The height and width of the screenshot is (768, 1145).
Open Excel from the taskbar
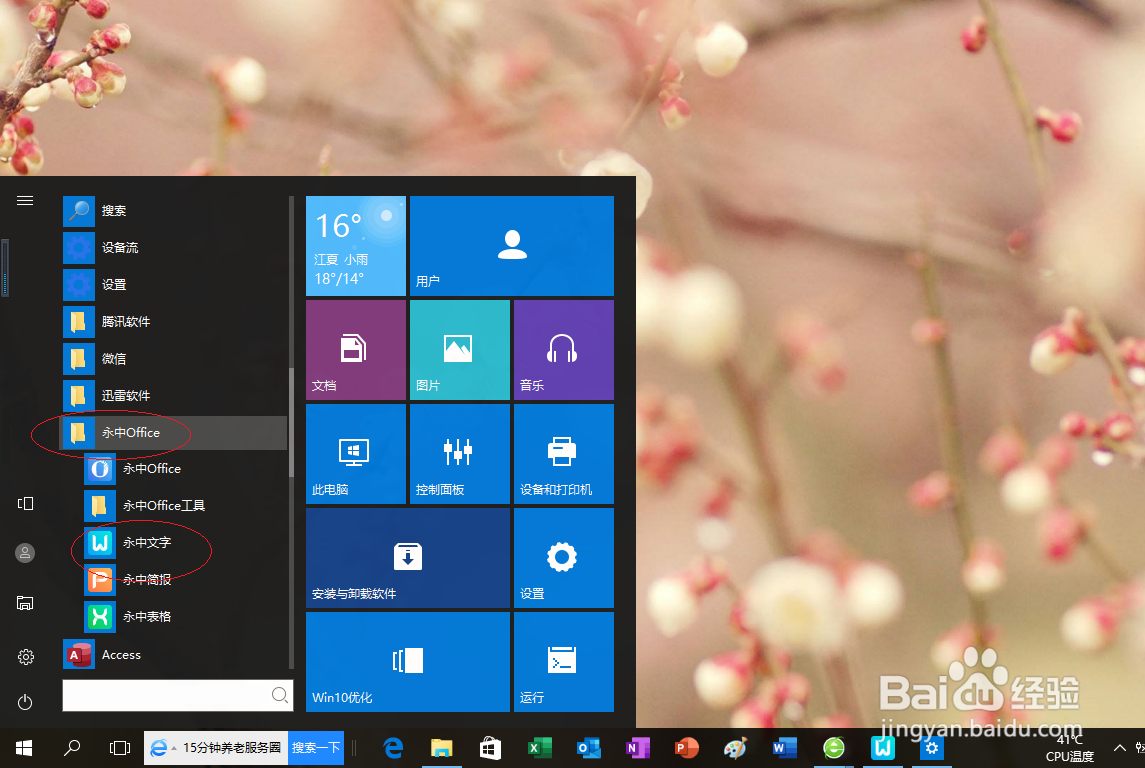pos(539,748)
